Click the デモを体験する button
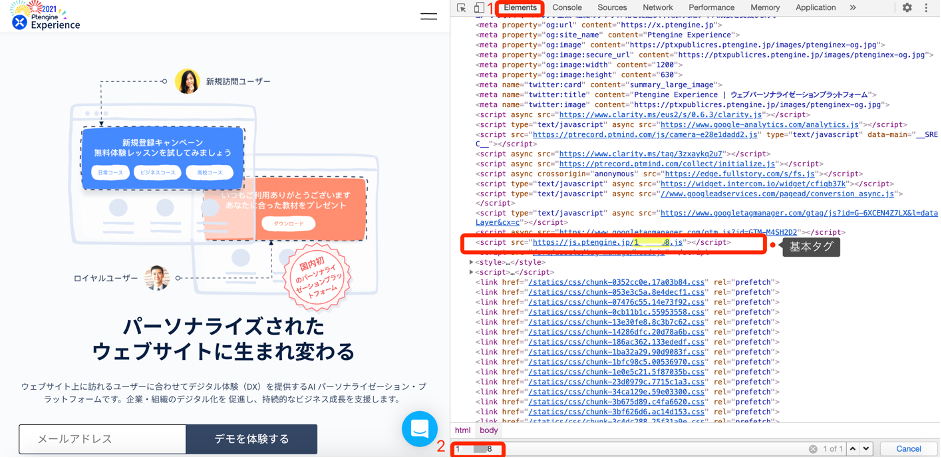The height and width of the screenshot is (458, 941). pyautogui.click(x=251, y=439)
